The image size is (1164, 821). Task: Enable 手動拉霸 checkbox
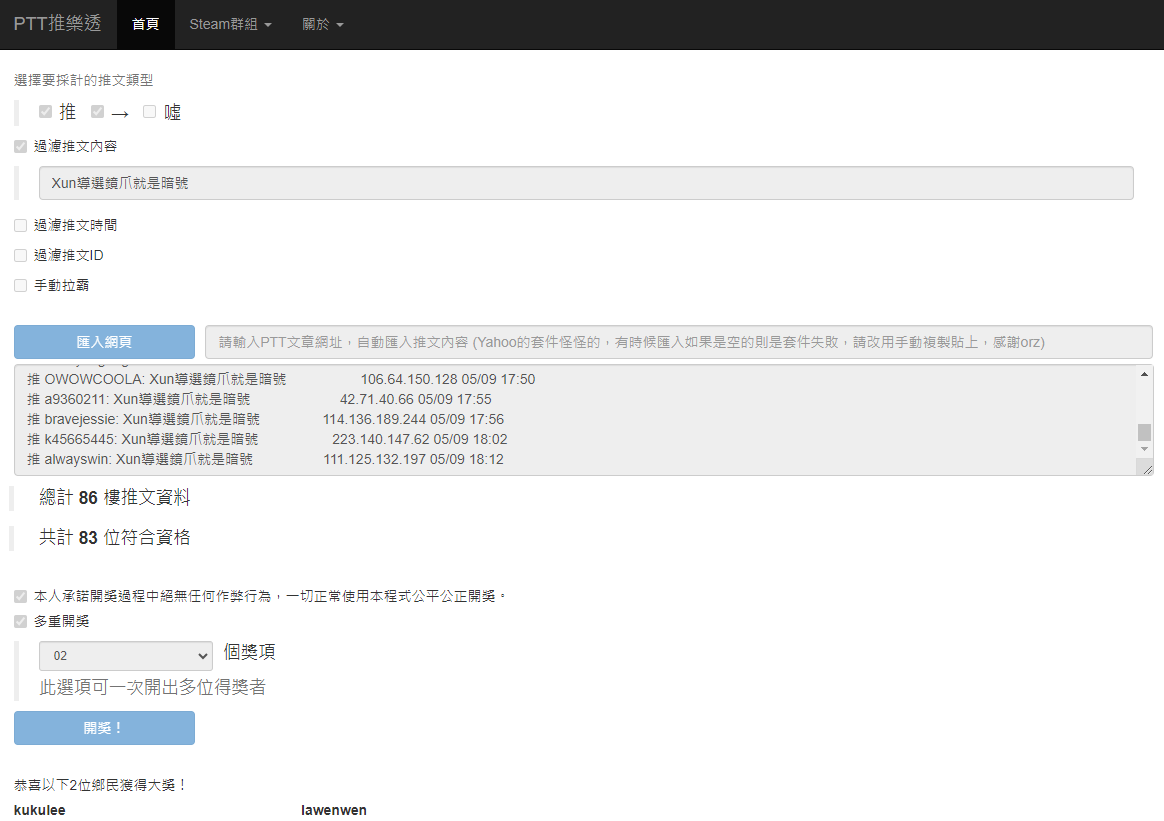click(21, 286)
